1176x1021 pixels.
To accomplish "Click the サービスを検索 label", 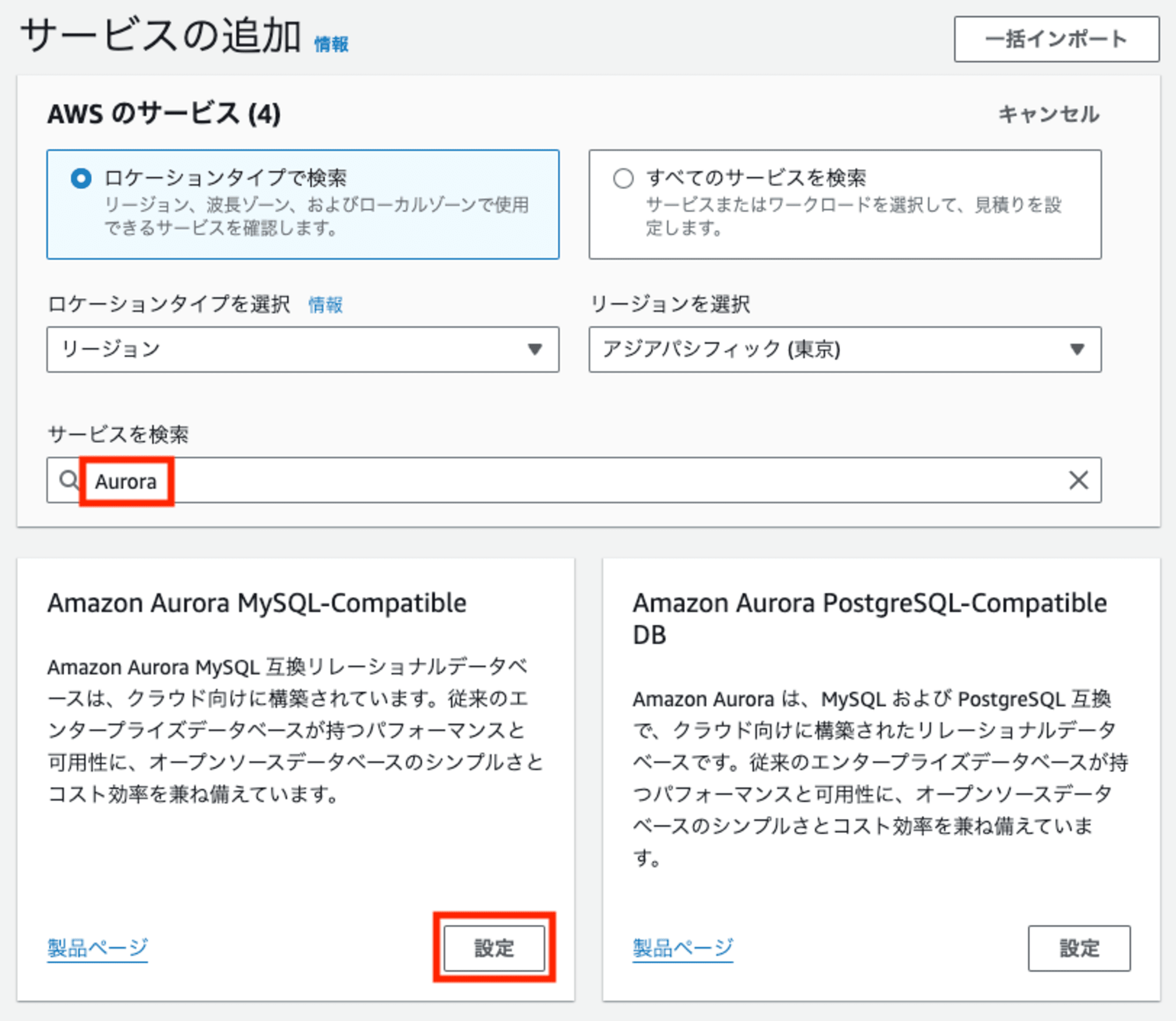I will (118, 435).
